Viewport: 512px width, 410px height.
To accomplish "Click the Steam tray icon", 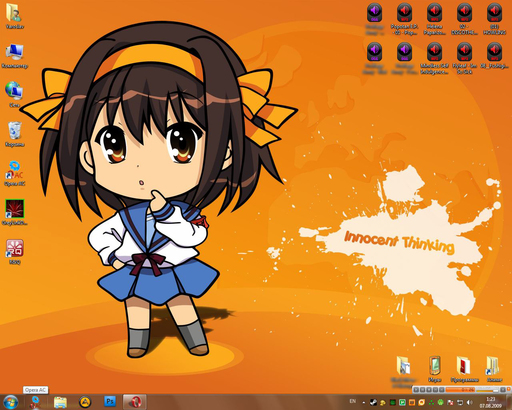I will tap(373, 402).
